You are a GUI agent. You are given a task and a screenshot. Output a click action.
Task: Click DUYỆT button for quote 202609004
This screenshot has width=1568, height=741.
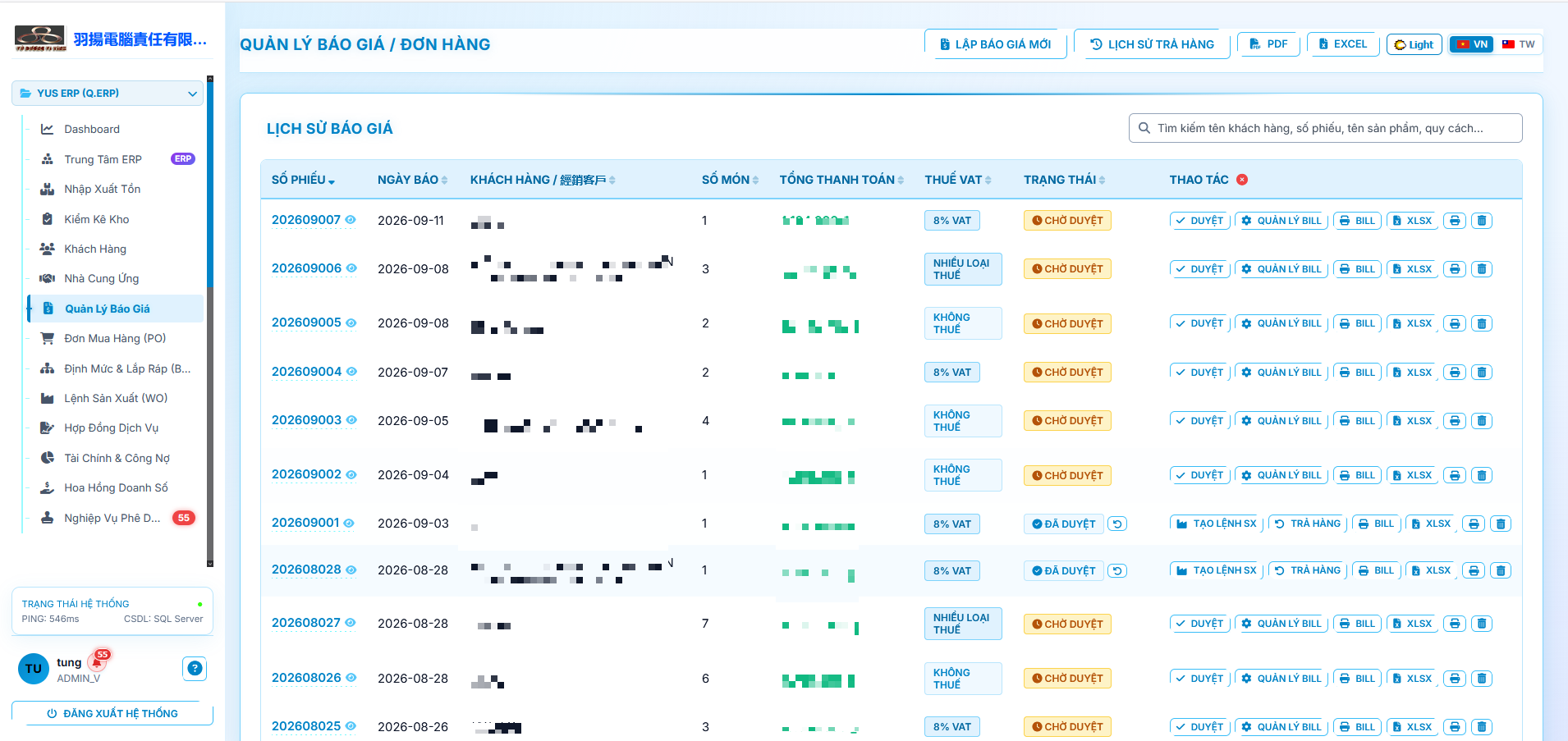(x=1199, y=373)
